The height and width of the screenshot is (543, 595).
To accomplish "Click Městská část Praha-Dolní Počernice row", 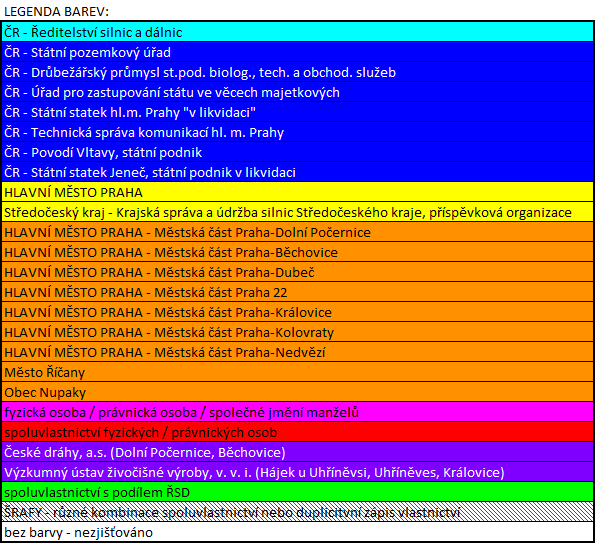I will pyautogui.click(x=298, y=232).
